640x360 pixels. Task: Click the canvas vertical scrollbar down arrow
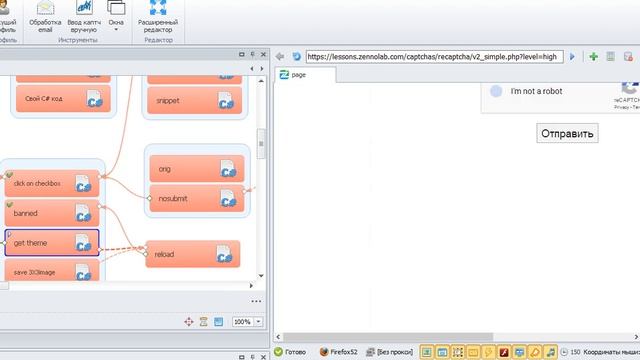[x=261, y=276]
